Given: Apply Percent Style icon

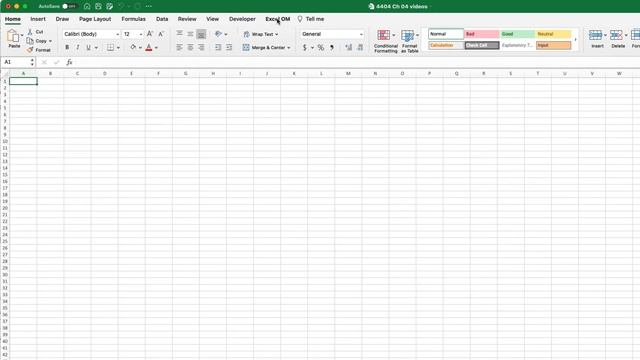Looking at the screenshot, I should click(321, 48).
